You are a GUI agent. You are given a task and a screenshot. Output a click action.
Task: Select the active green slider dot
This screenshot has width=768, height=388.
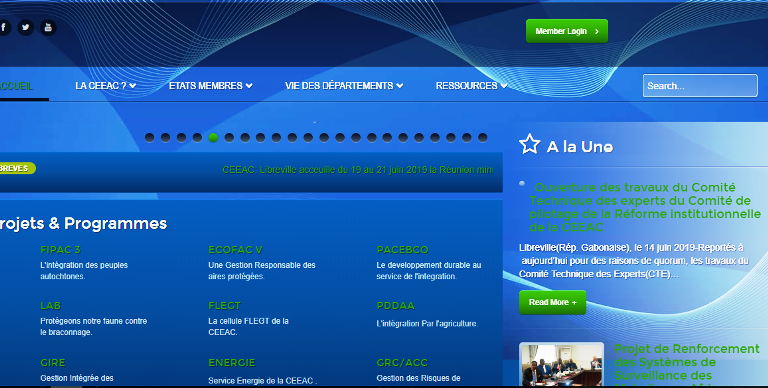click(x=213, y=138)
